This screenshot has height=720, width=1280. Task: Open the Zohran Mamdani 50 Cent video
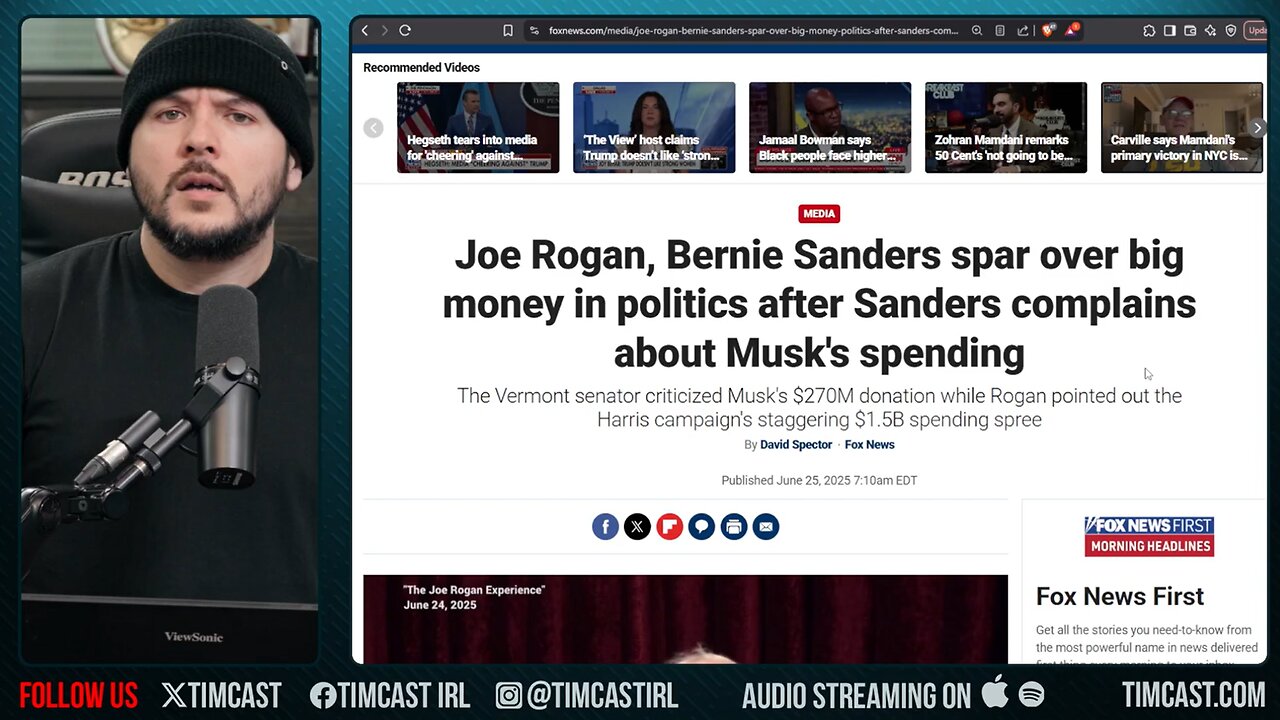1006,127
